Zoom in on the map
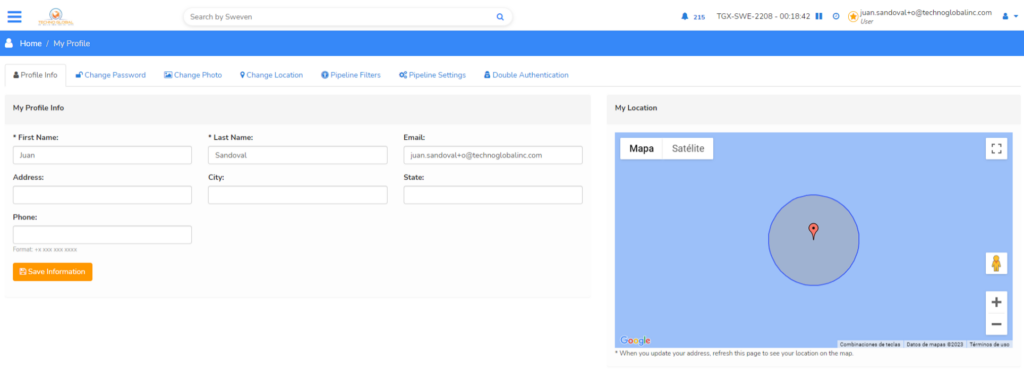Image resolution: width=1024 pixels, height=386 pixels. coord(996,302)
